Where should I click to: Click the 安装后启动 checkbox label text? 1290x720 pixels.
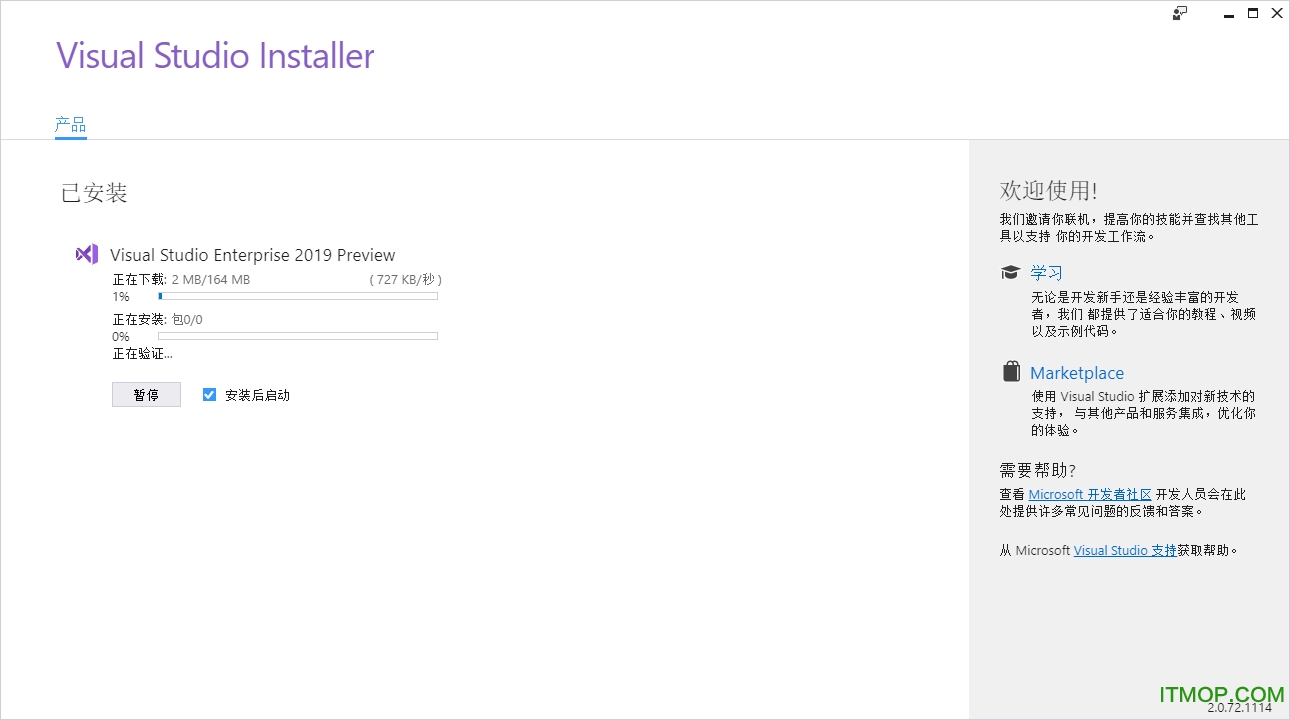coord(257,395)
